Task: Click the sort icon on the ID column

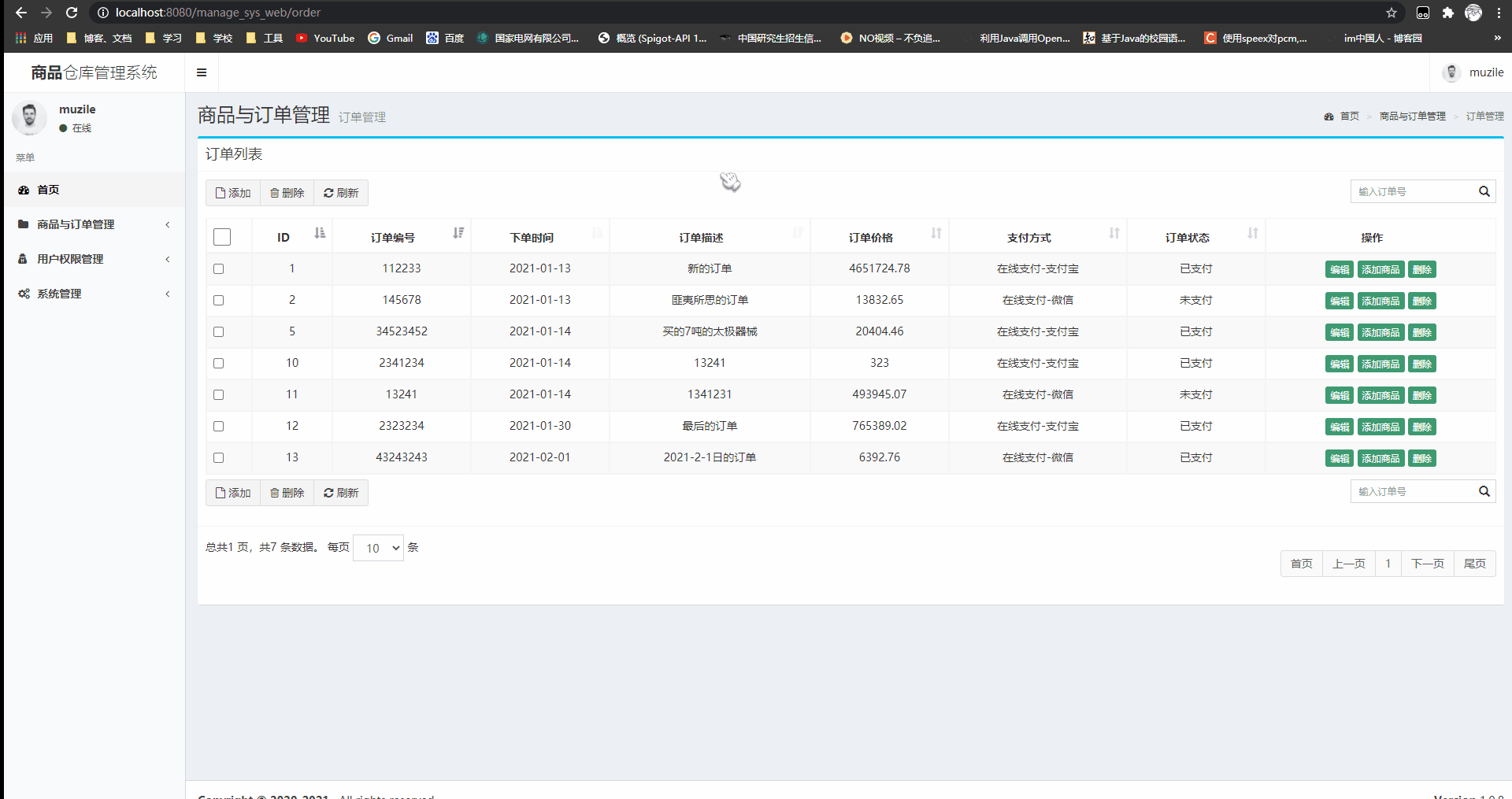Action: [319, 233]
